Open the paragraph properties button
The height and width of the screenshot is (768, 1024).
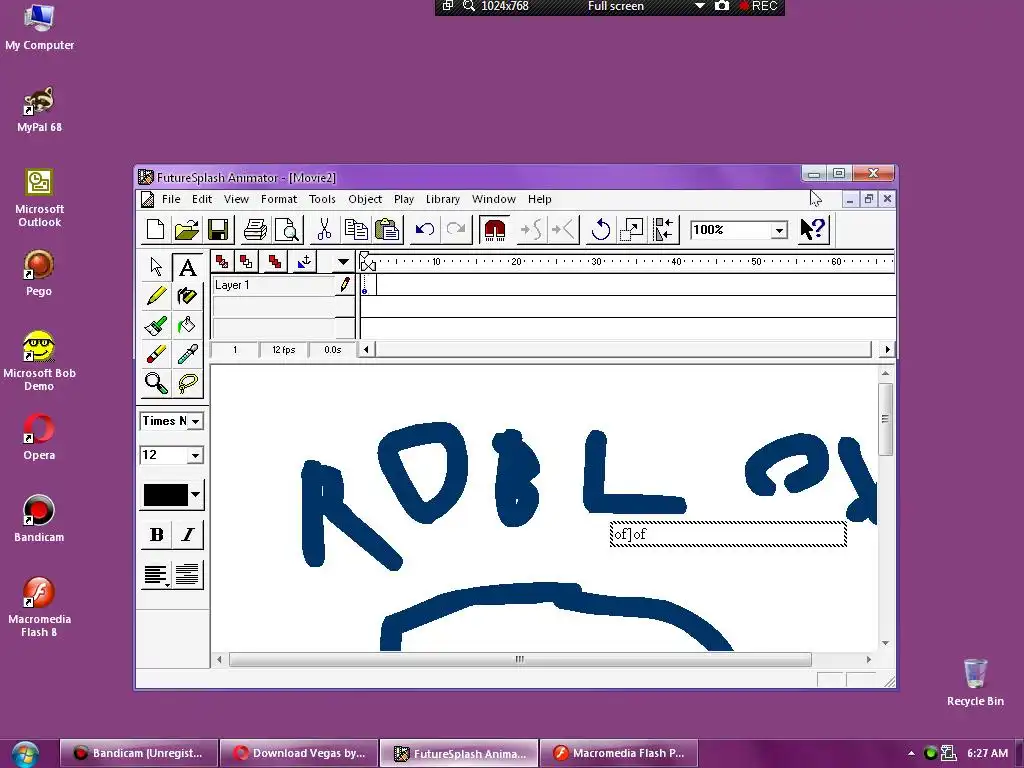tap(187, 575)
